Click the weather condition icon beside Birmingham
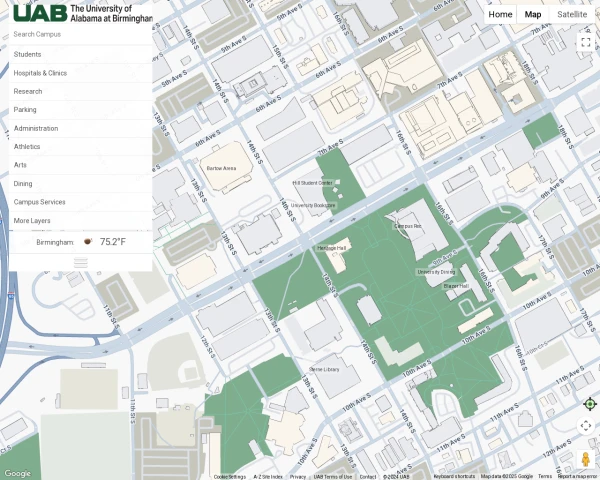The image size is (600, 480). [88, 242]
